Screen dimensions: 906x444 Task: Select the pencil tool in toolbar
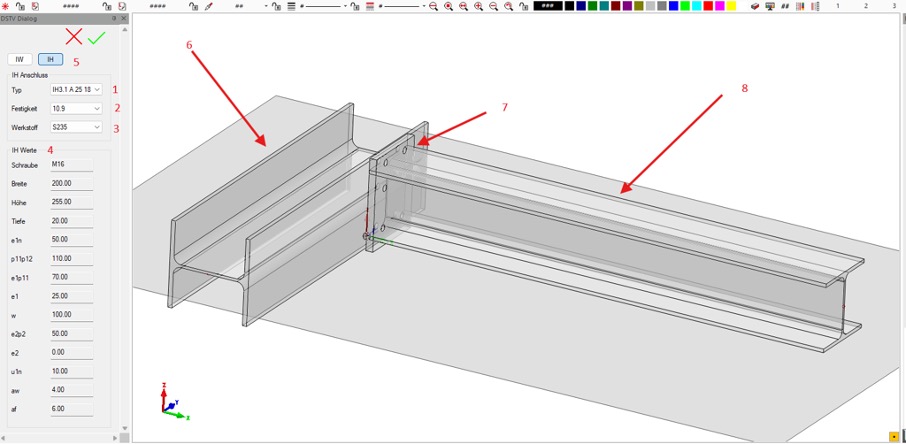[x=209, y=6]
